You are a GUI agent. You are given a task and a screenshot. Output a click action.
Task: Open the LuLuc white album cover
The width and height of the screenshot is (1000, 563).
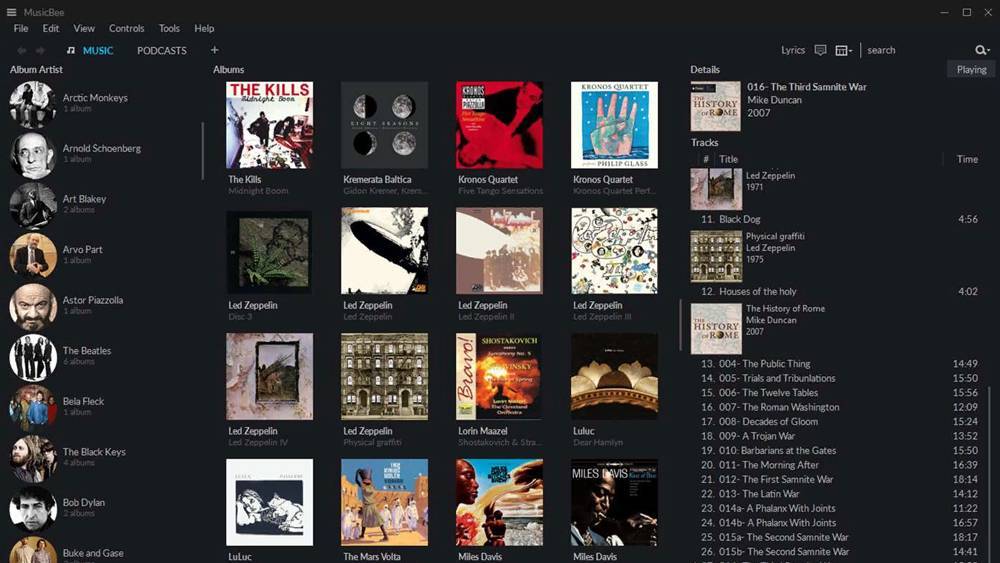pyautogui.click(x=269, y=502)
